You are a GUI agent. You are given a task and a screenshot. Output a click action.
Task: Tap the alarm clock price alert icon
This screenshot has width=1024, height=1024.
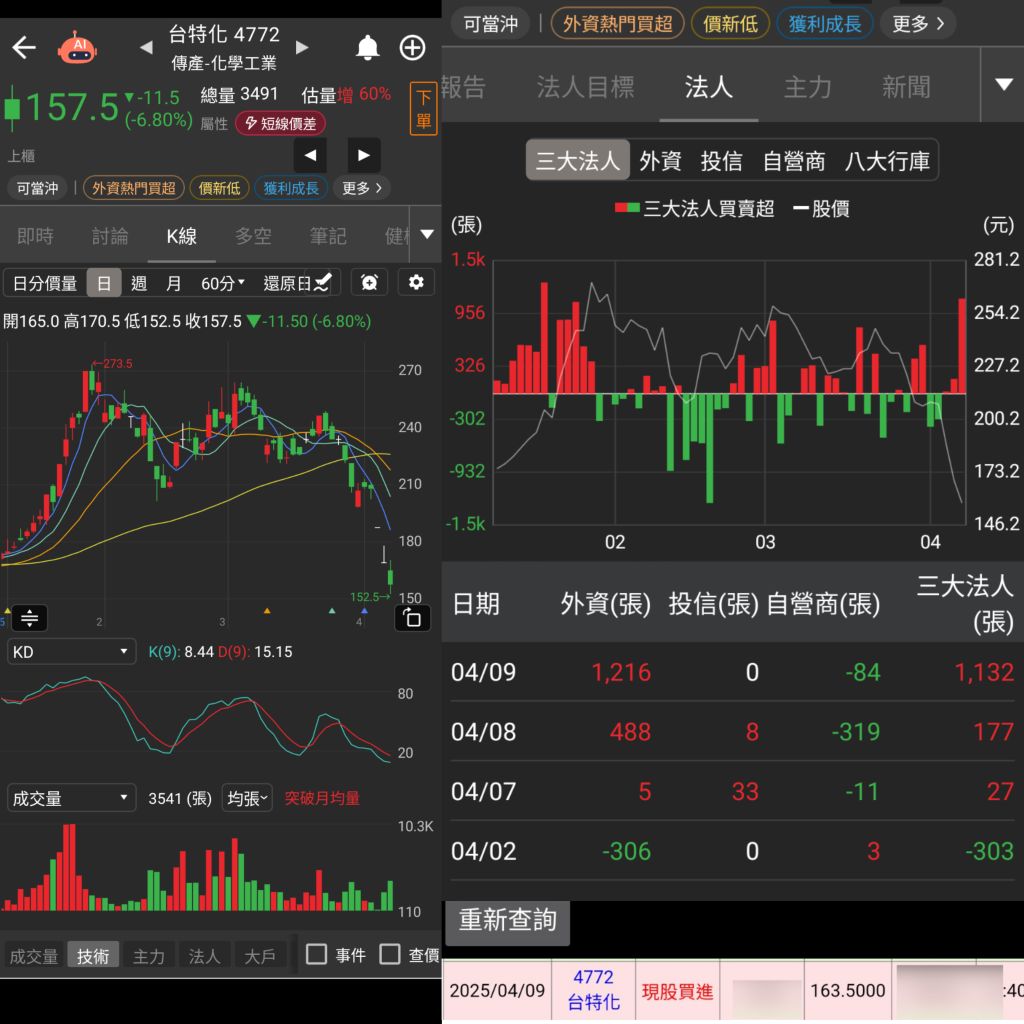pyautogui.click(x=369, y=283)
